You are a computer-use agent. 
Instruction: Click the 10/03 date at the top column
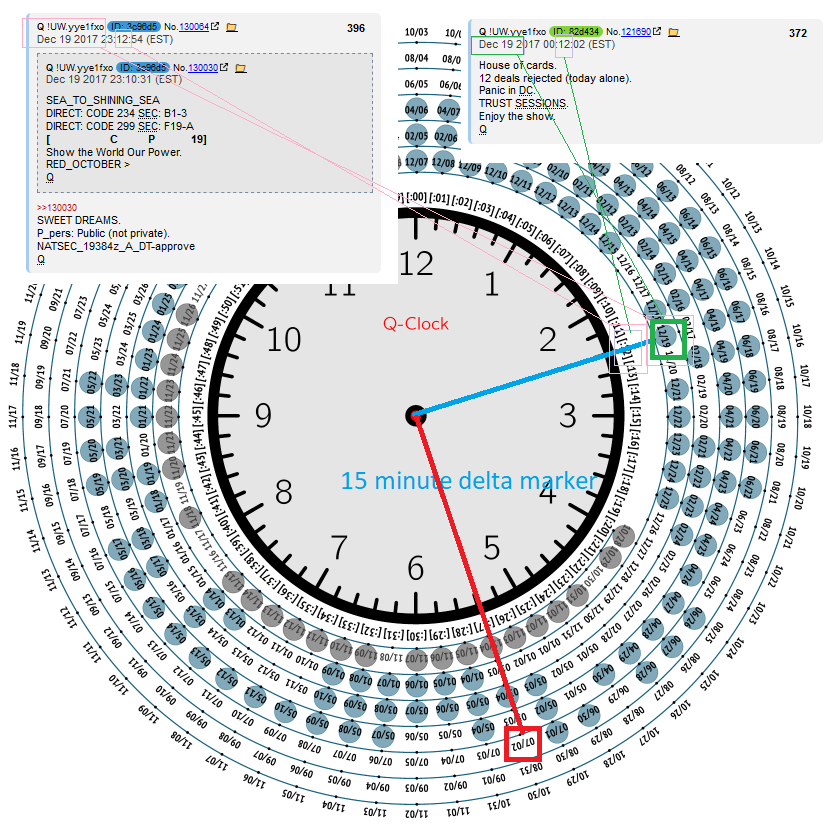pyautogui.click(x=417, y=32)
